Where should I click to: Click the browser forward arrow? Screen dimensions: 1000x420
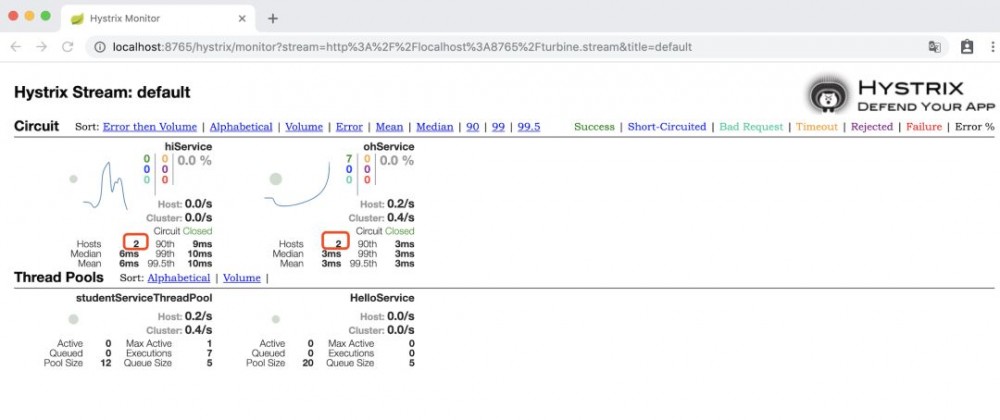[x=41, y=47]
